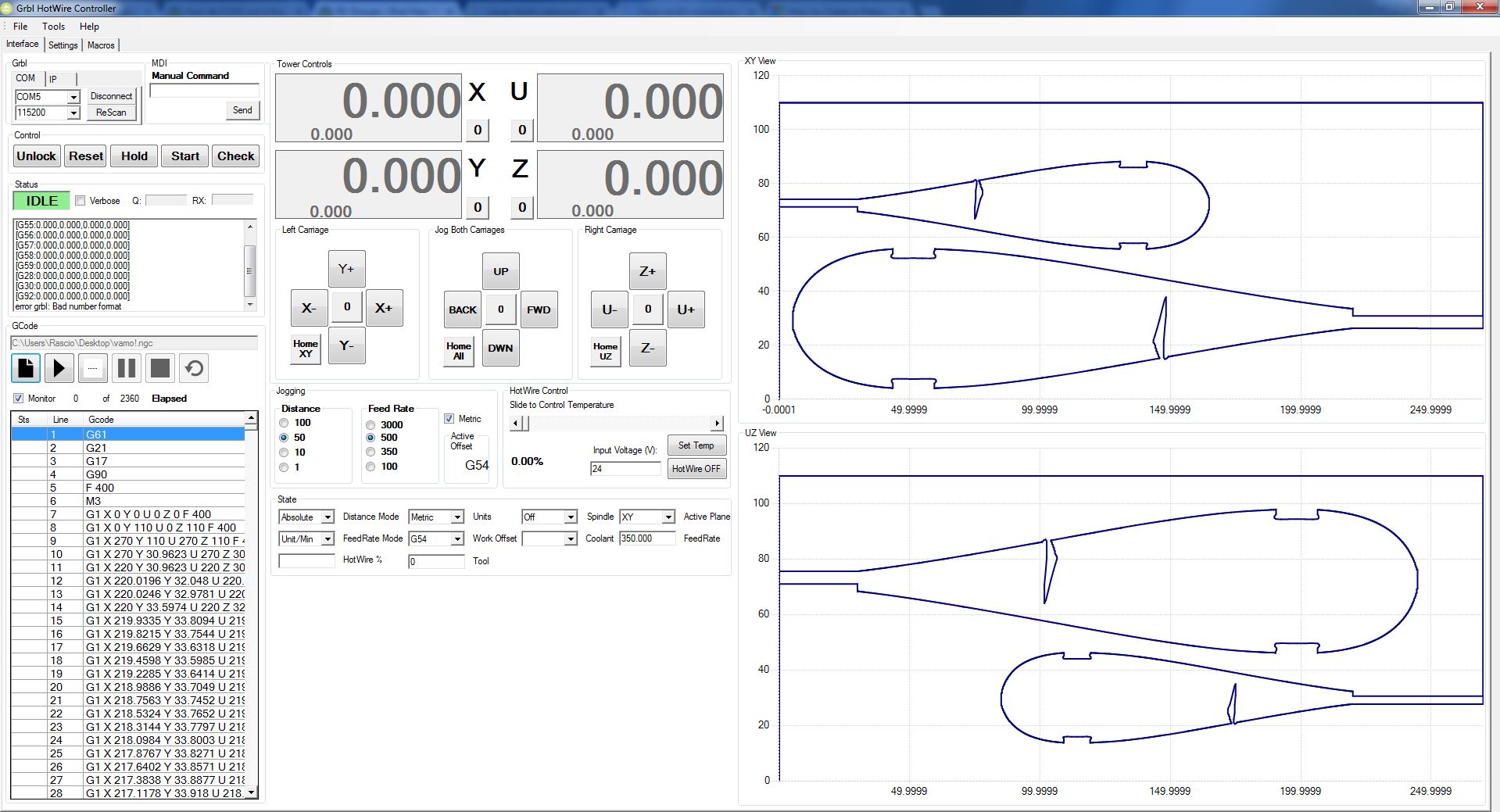This screenshot has width=1500, height=812.
Task: Switch to the Macros tab
Action: pyautogui.click(x=101, y=45)
